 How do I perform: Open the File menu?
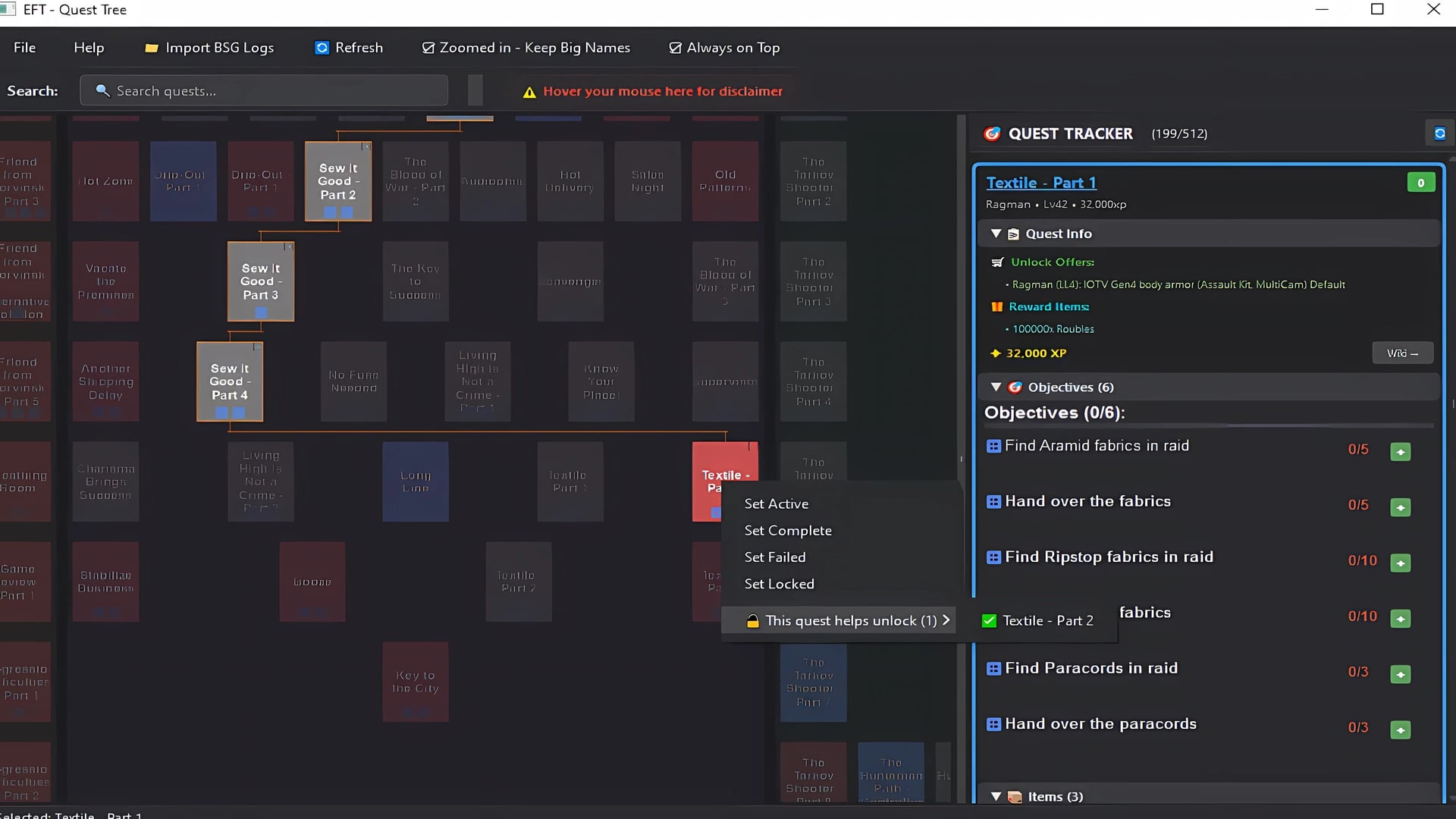point(24,48)
